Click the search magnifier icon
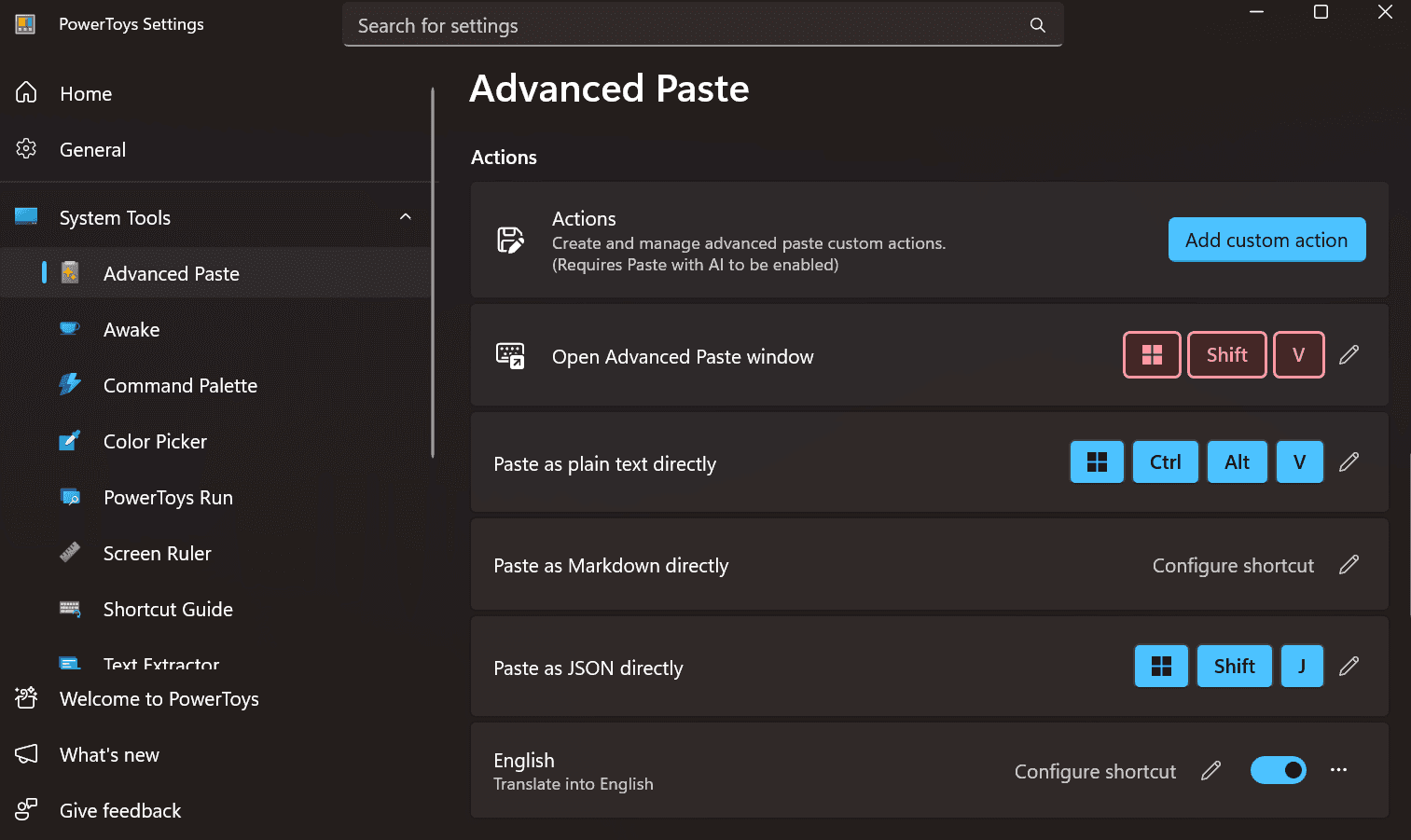Viewport: 1411px width, 840px height. click(1037, 25)
